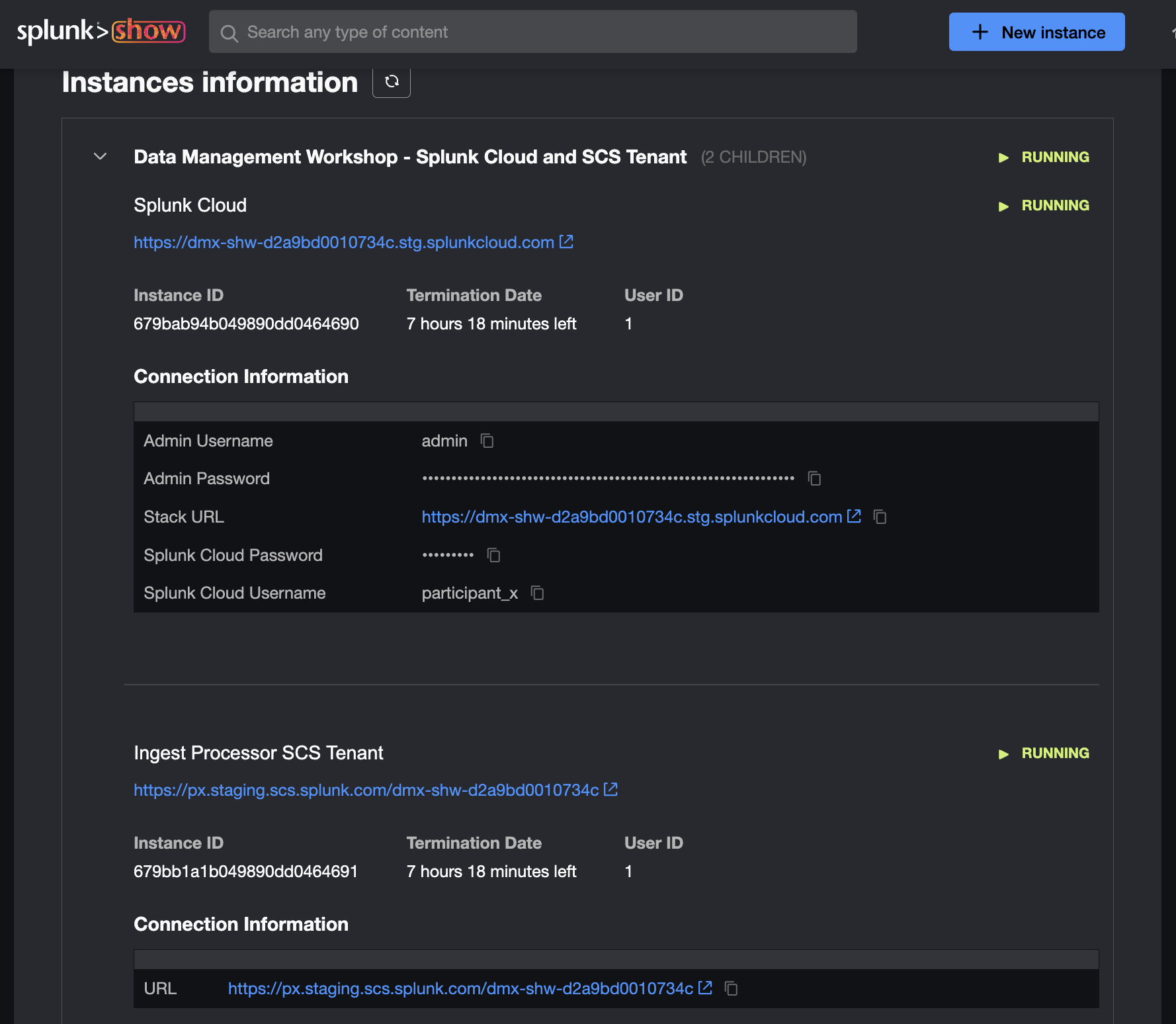Copy the Admin Username value
Image resolution: width=1176 pixels, height=1024 pixels.
coord(487,441)
